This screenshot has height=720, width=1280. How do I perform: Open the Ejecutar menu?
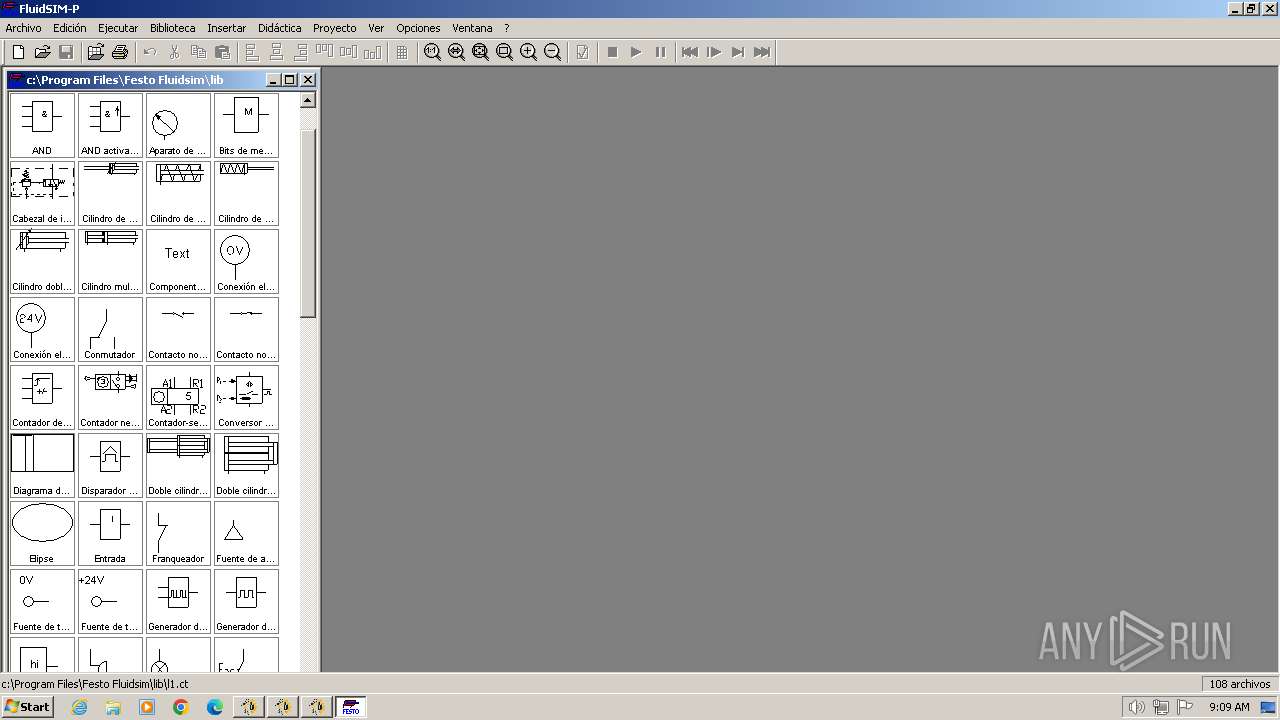pos(118,28)
